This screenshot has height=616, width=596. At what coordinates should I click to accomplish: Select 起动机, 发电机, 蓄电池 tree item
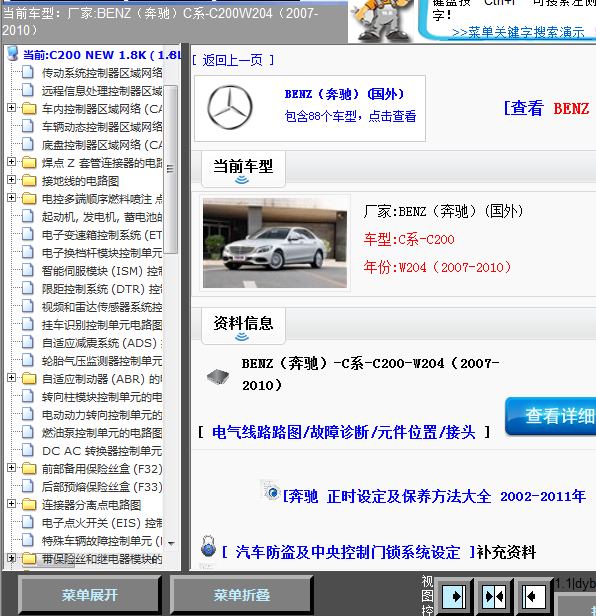click(x=102, y=216)
